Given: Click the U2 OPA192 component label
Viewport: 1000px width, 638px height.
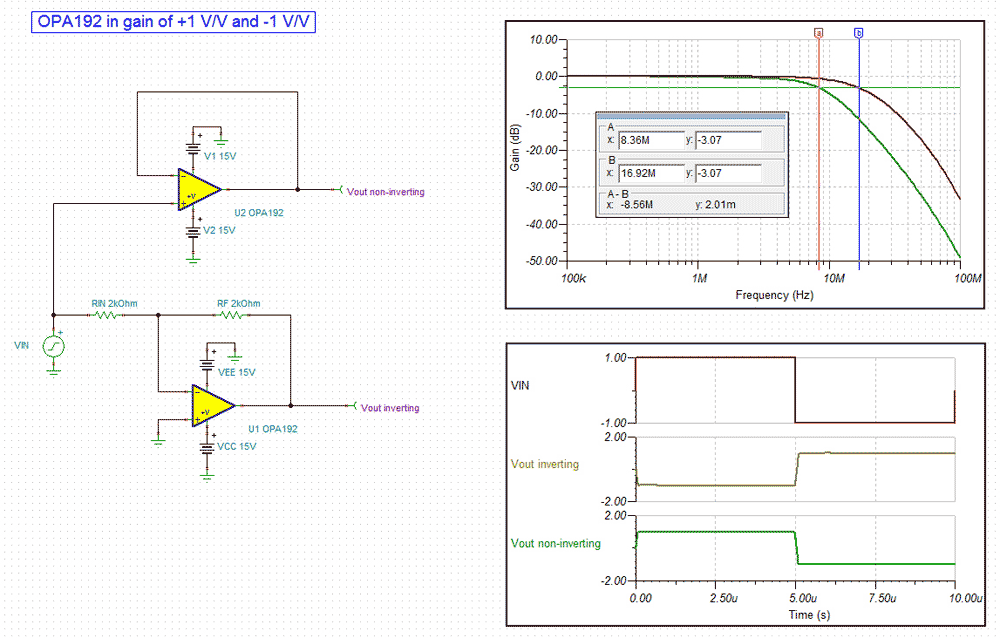Looking at the screenshot, I should click(x=258, y=213).
